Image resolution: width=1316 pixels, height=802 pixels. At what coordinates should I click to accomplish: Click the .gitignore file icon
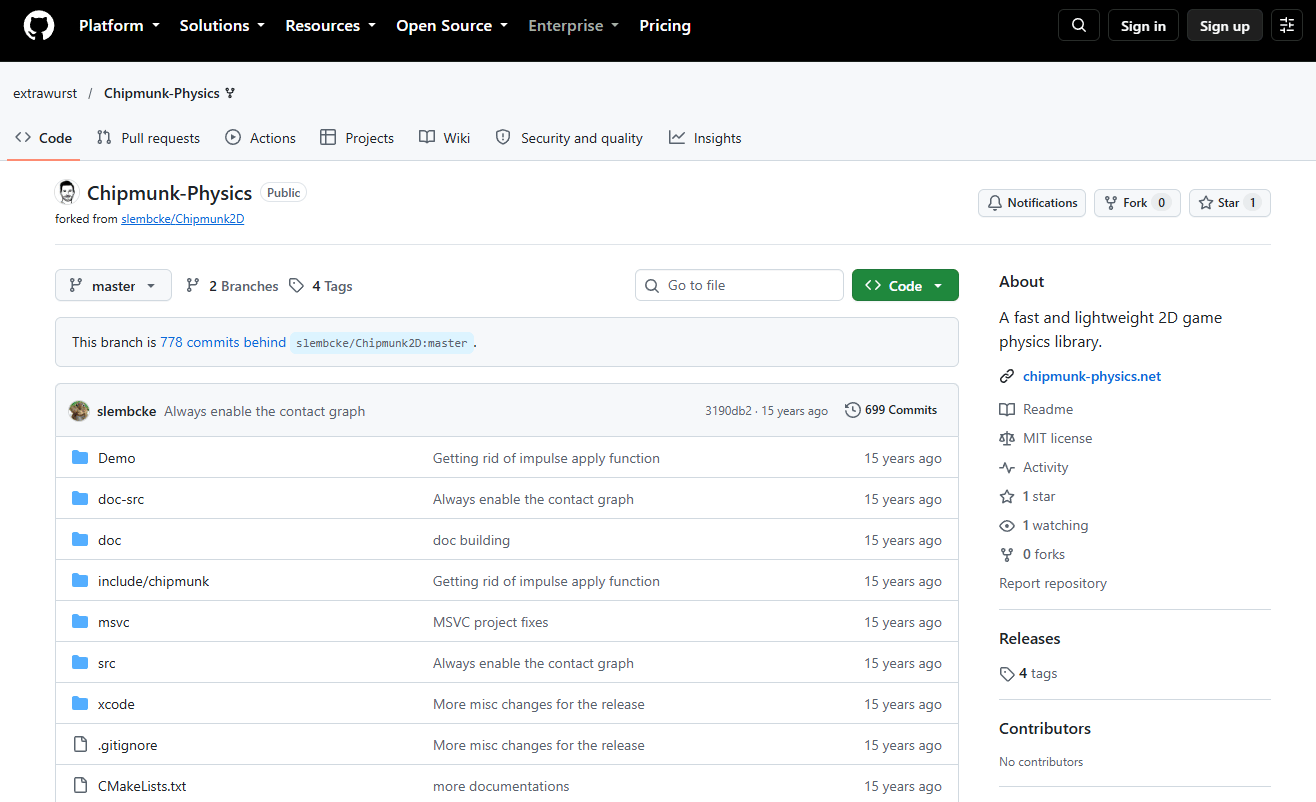[x=80, y=745]
